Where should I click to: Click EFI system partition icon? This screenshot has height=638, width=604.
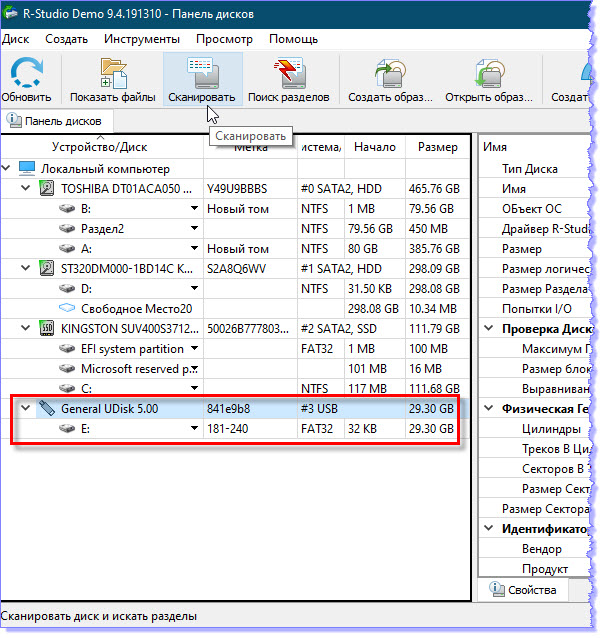click(67, 350)
